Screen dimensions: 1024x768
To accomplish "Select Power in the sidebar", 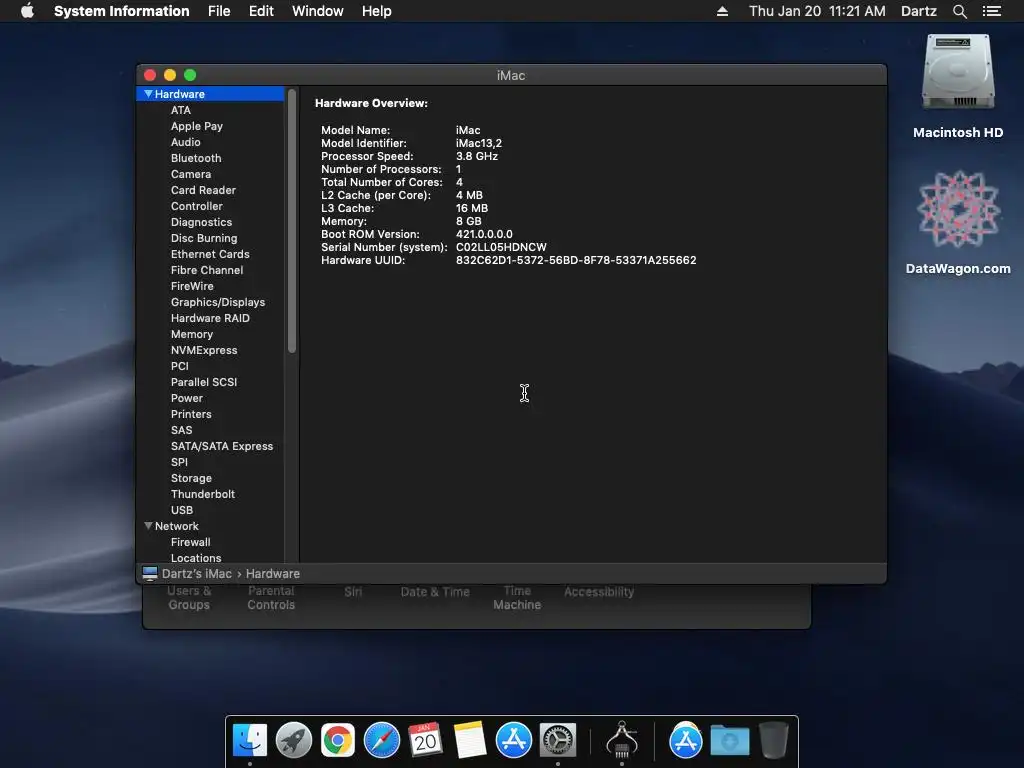I will [x=187, y=398].
